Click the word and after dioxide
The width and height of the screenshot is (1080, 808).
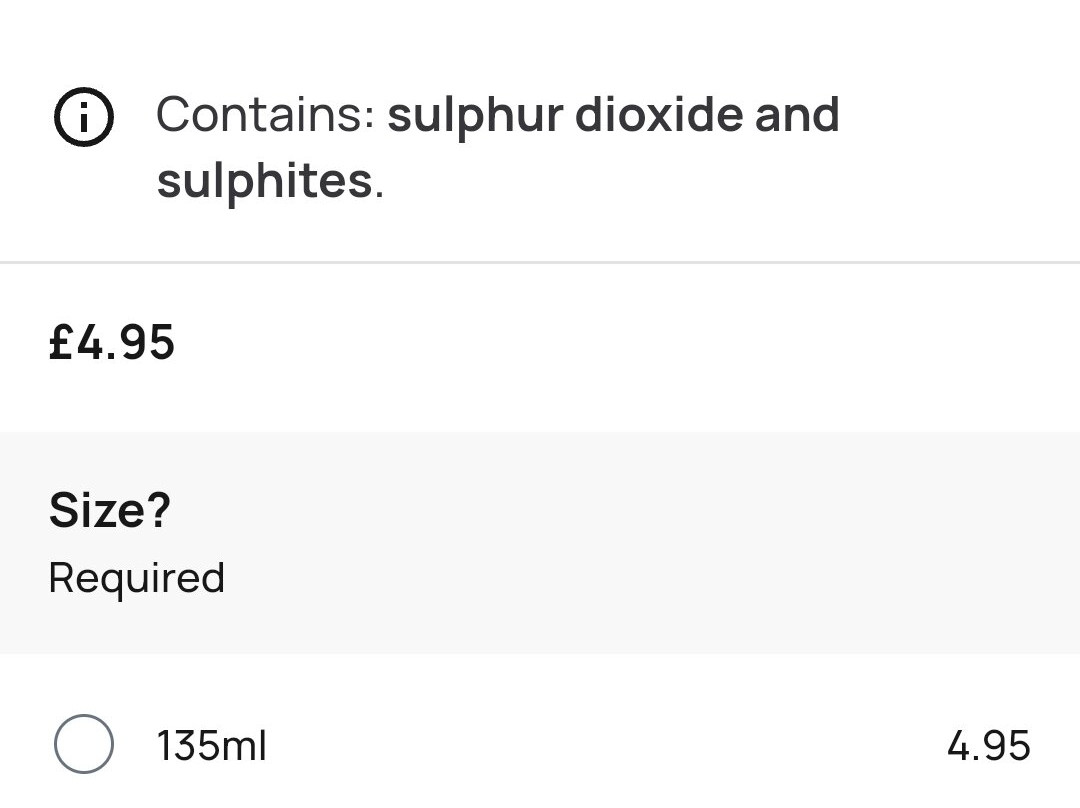point(797,114)
